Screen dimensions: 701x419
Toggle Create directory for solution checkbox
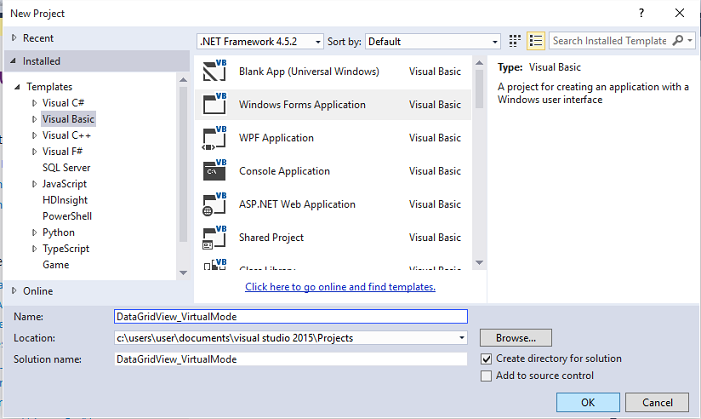486,359
